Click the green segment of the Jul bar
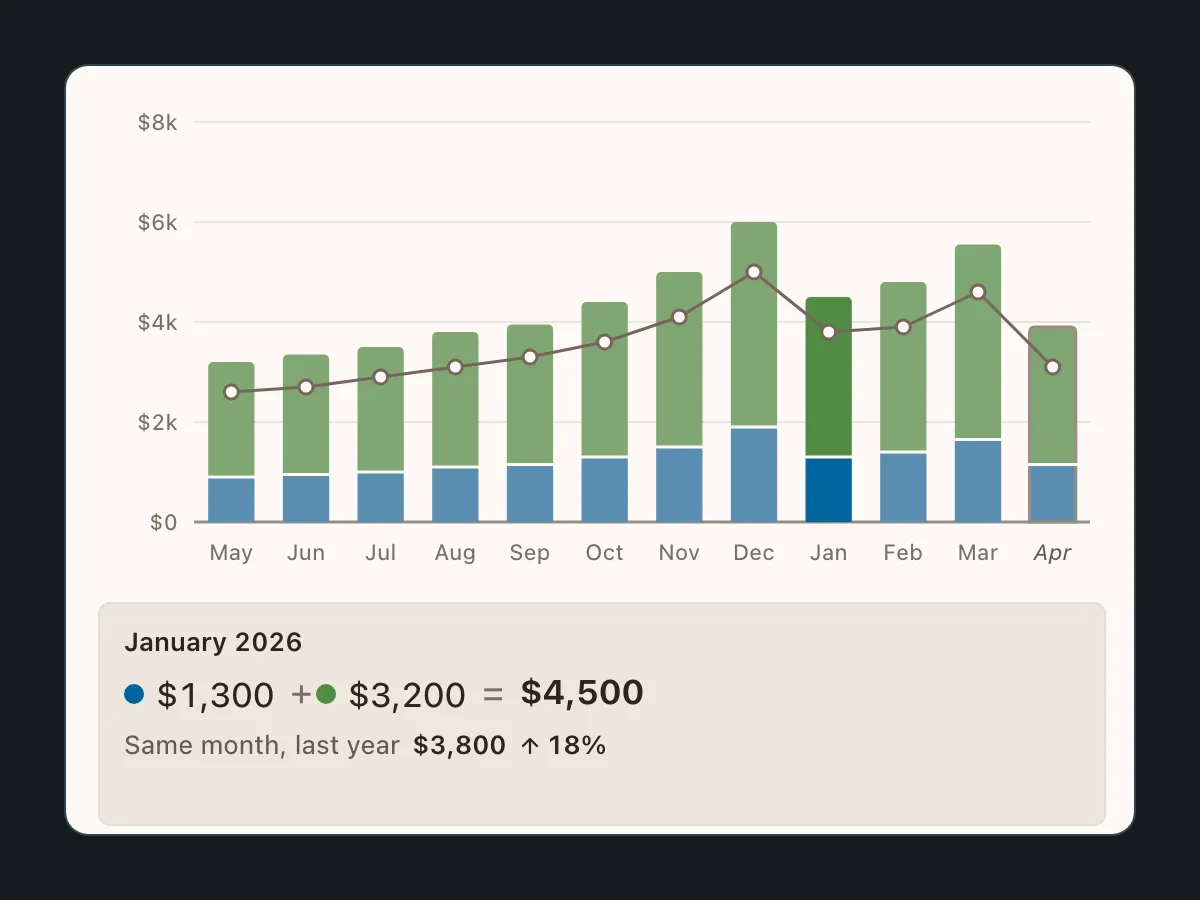This screenshot has height=900, width=1200. click(380, 409)
